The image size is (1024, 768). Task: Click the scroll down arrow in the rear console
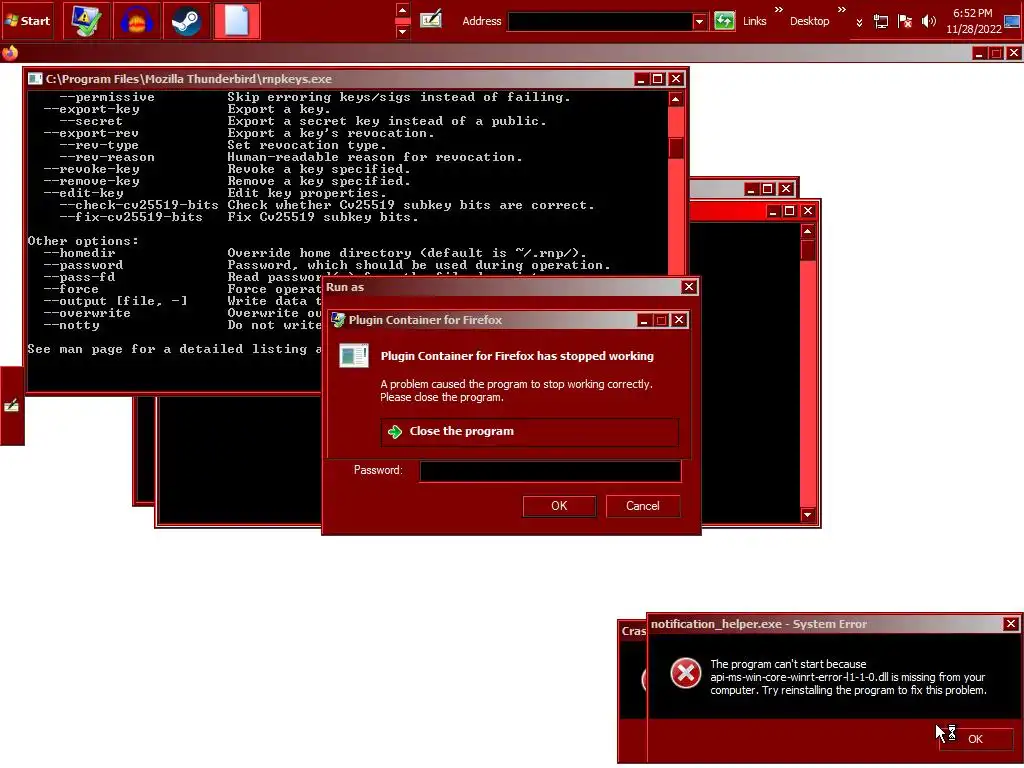808,515
